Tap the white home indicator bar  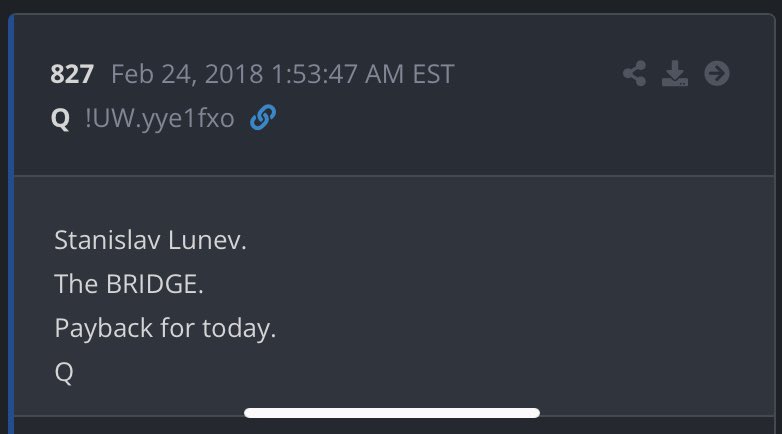pos(392,412)
